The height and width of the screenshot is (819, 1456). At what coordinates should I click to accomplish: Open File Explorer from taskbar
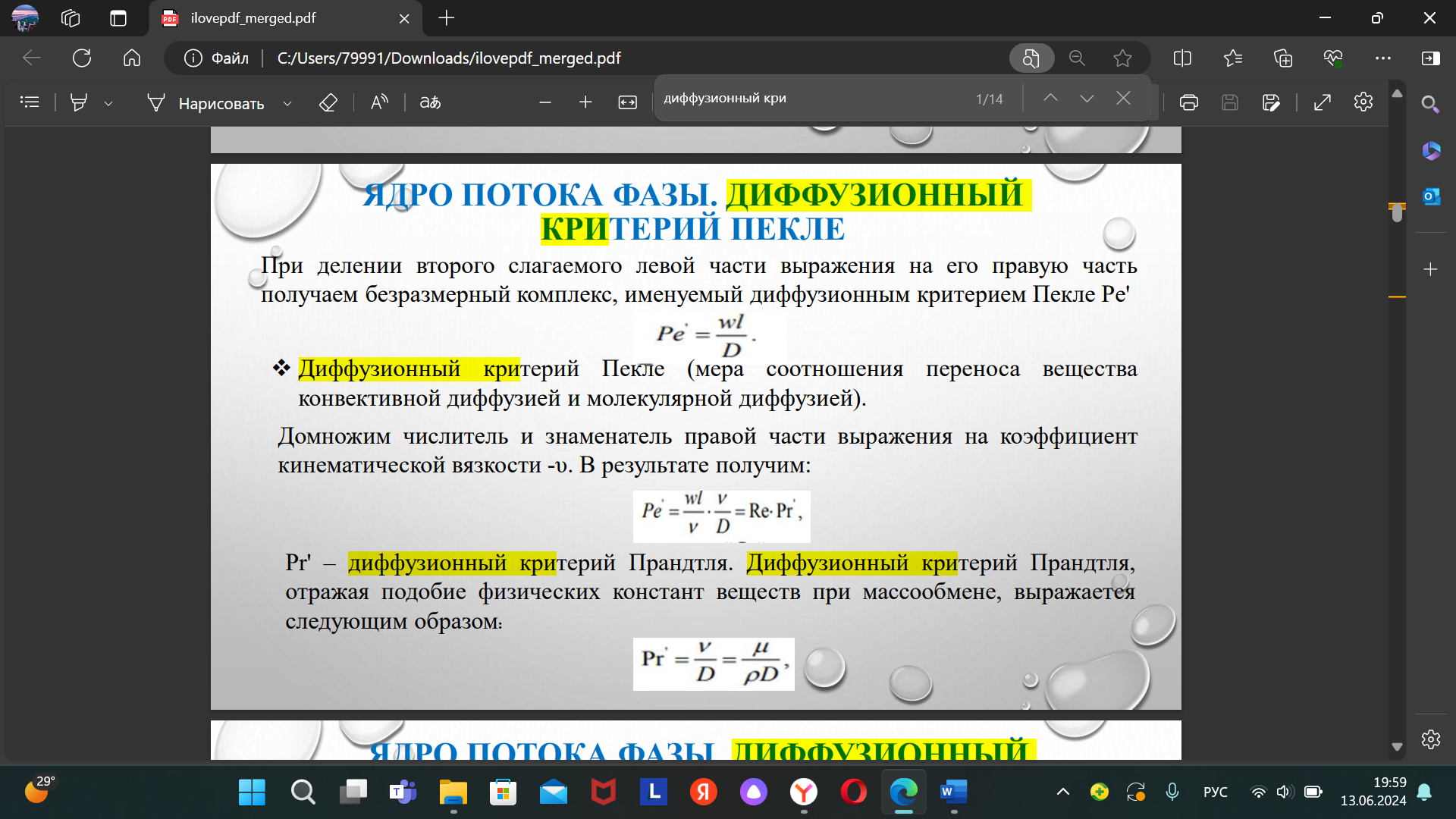click(453, 792)
